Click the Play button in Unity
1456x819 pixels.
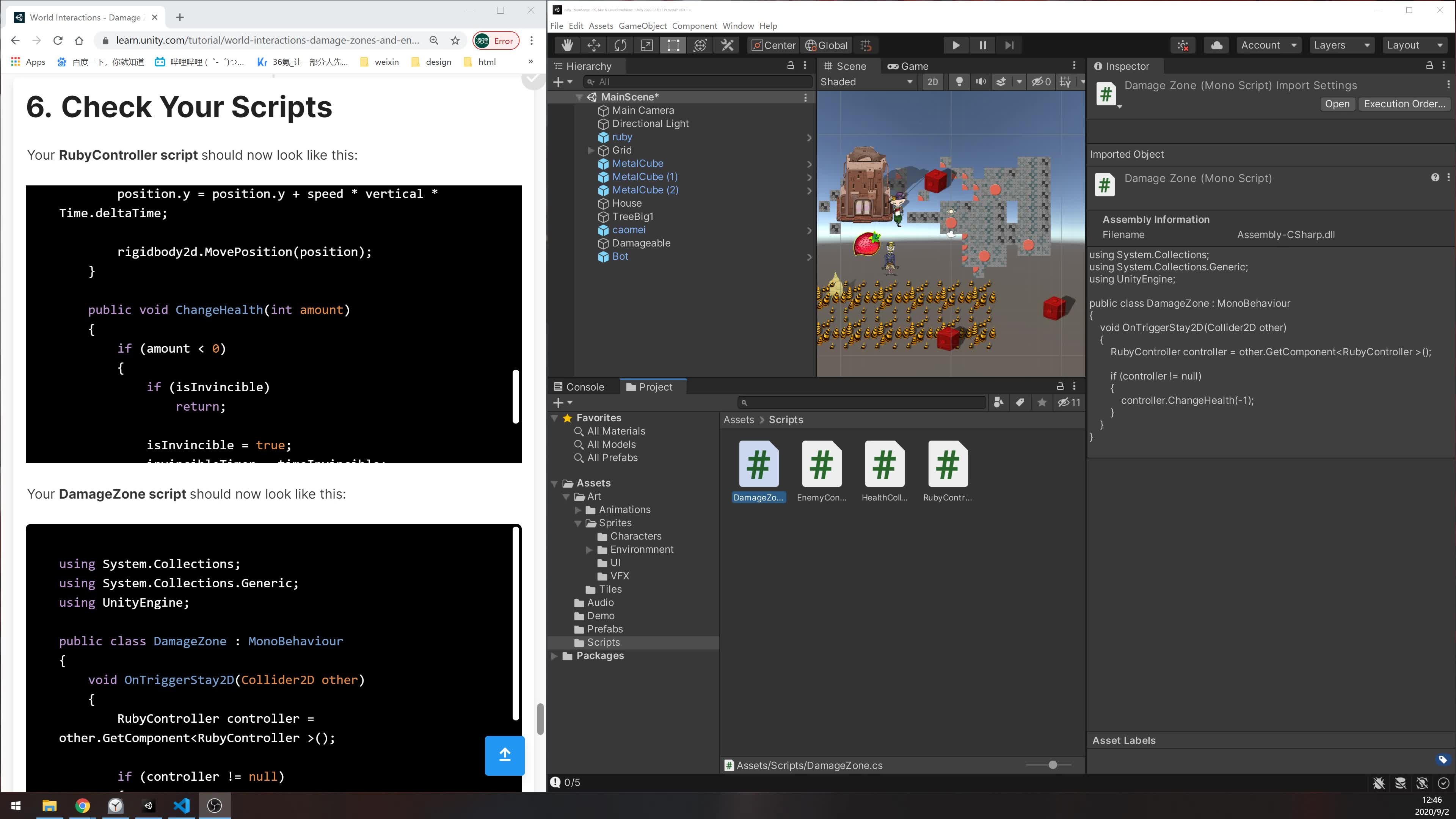click(956, 45)
